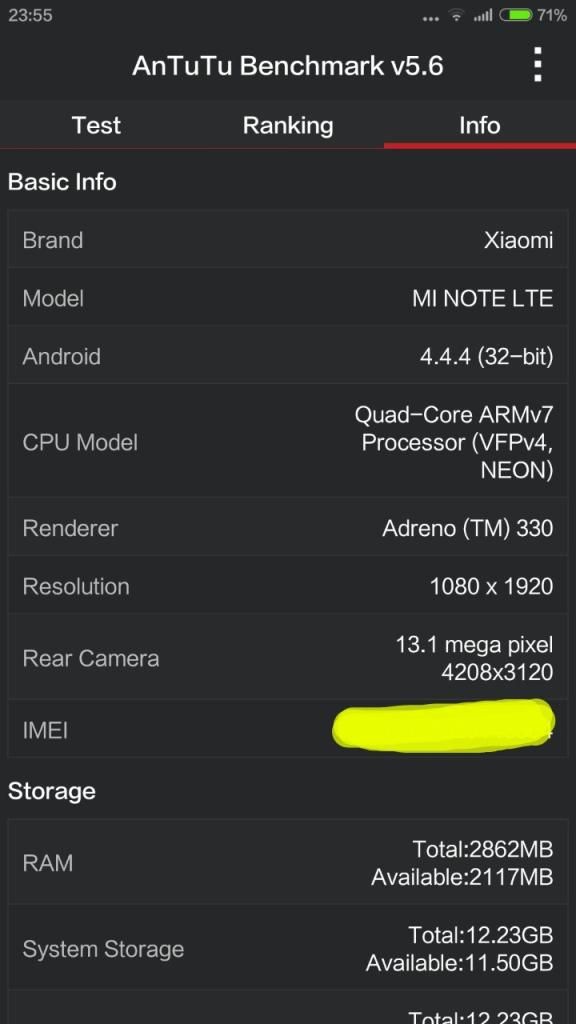This screenshot has height=1024, width=576.
Task: Select the Renderer Adreno 330 row
Action: coord(288,528)
